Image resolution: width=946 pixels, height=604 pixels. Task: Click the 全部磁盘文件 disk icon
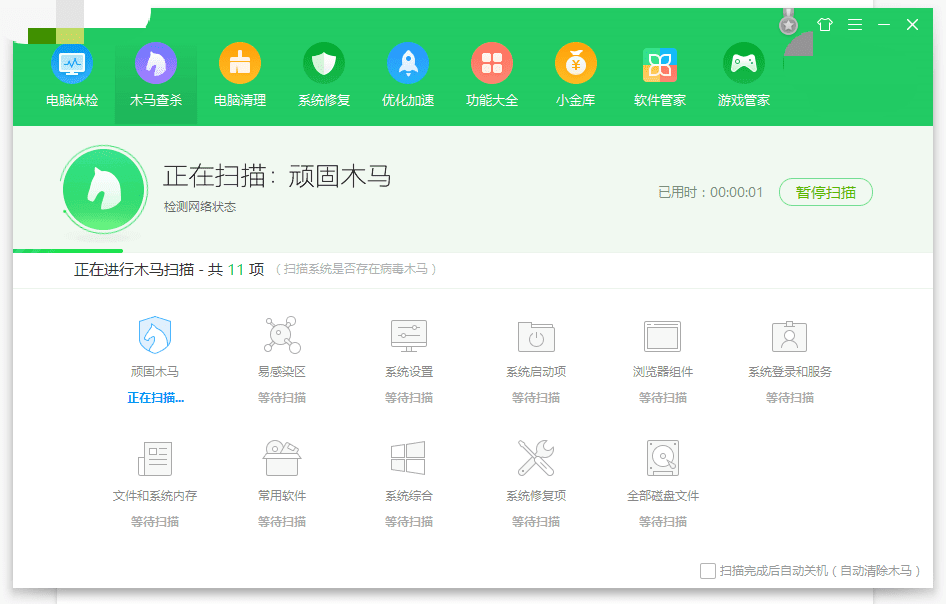tap(662, 458)
